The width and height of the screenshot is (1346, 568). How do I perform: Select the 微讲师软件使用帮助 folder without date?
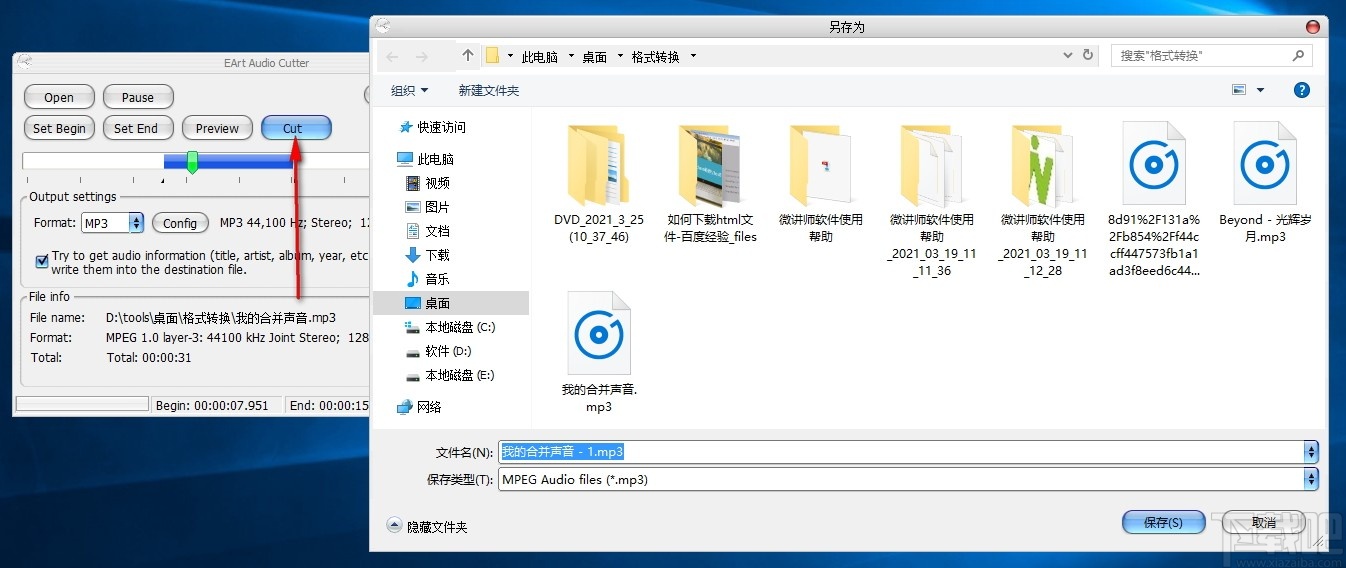[821, 184]
